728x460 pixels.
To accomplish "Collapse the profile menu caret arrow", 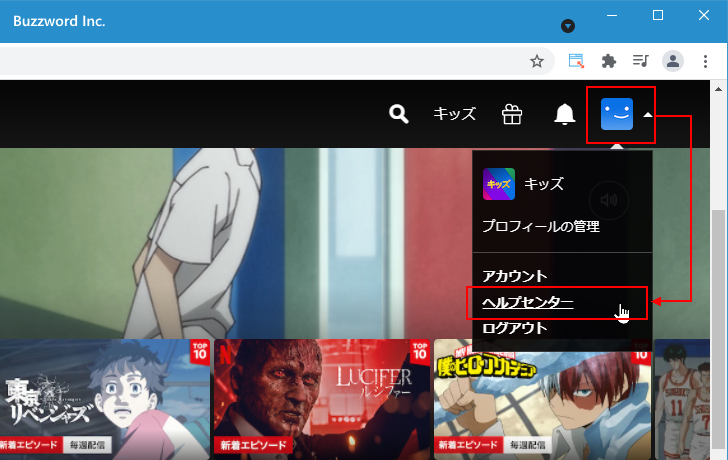I will [648, 115].
